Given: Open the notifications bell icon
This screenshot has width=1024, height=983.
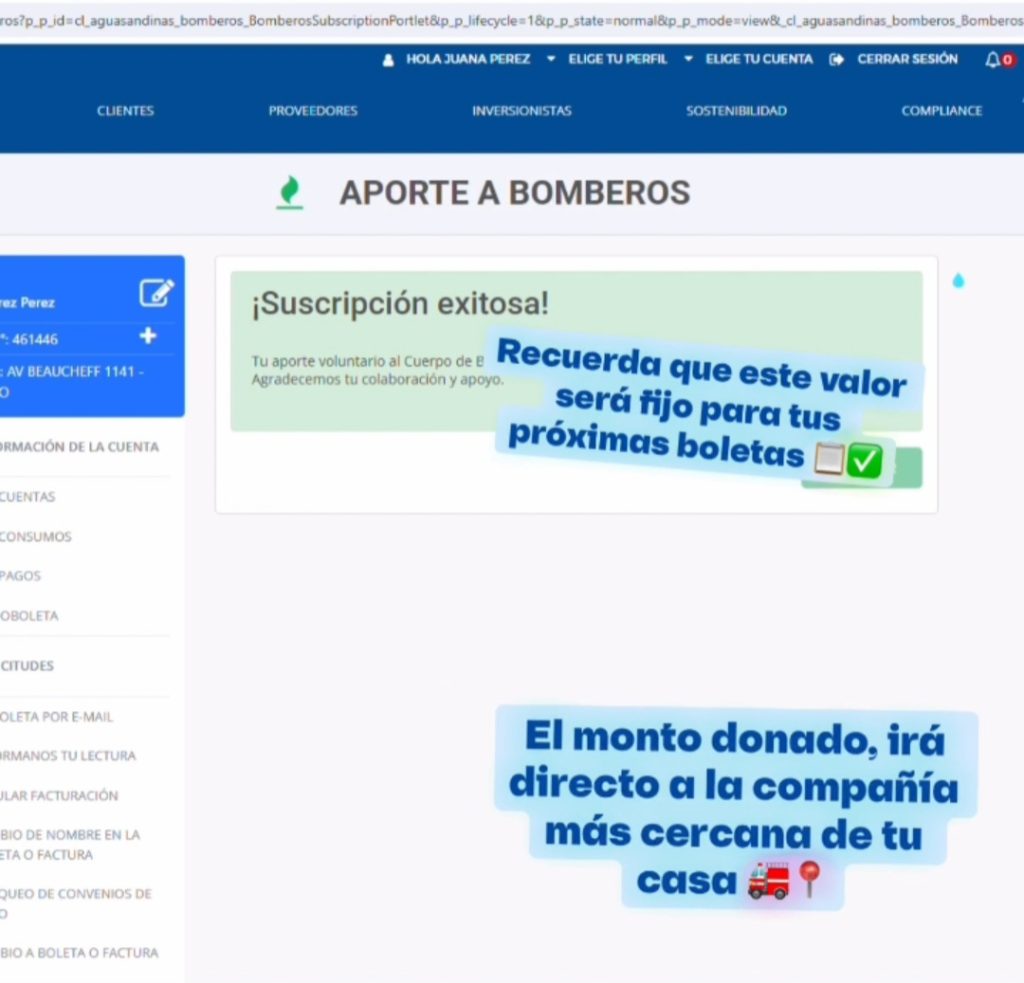Looking at the screenshot, I should (x=993, y=59).
